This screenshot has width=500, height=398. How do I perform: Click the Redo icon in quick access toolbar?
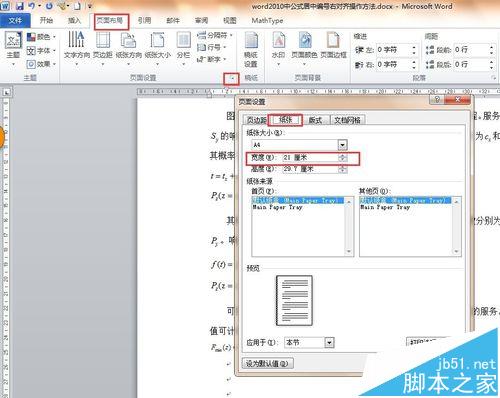click(x=49, y=6)
